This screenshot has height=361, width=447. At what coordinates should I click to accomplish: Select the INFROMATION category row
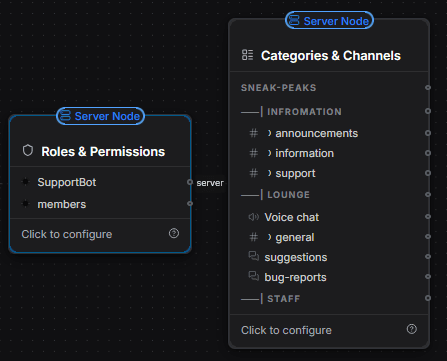click(329, 111)
